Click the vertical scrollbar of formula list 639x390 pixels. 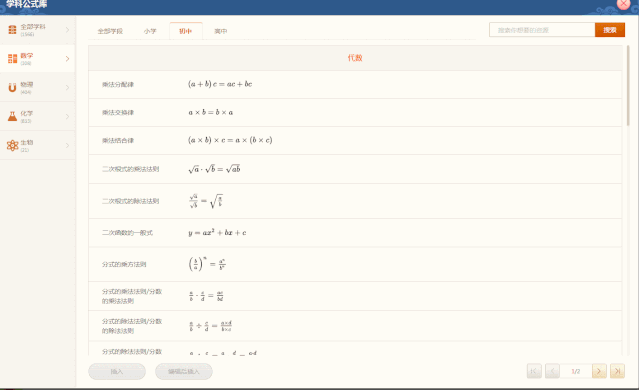coord(628,86)
